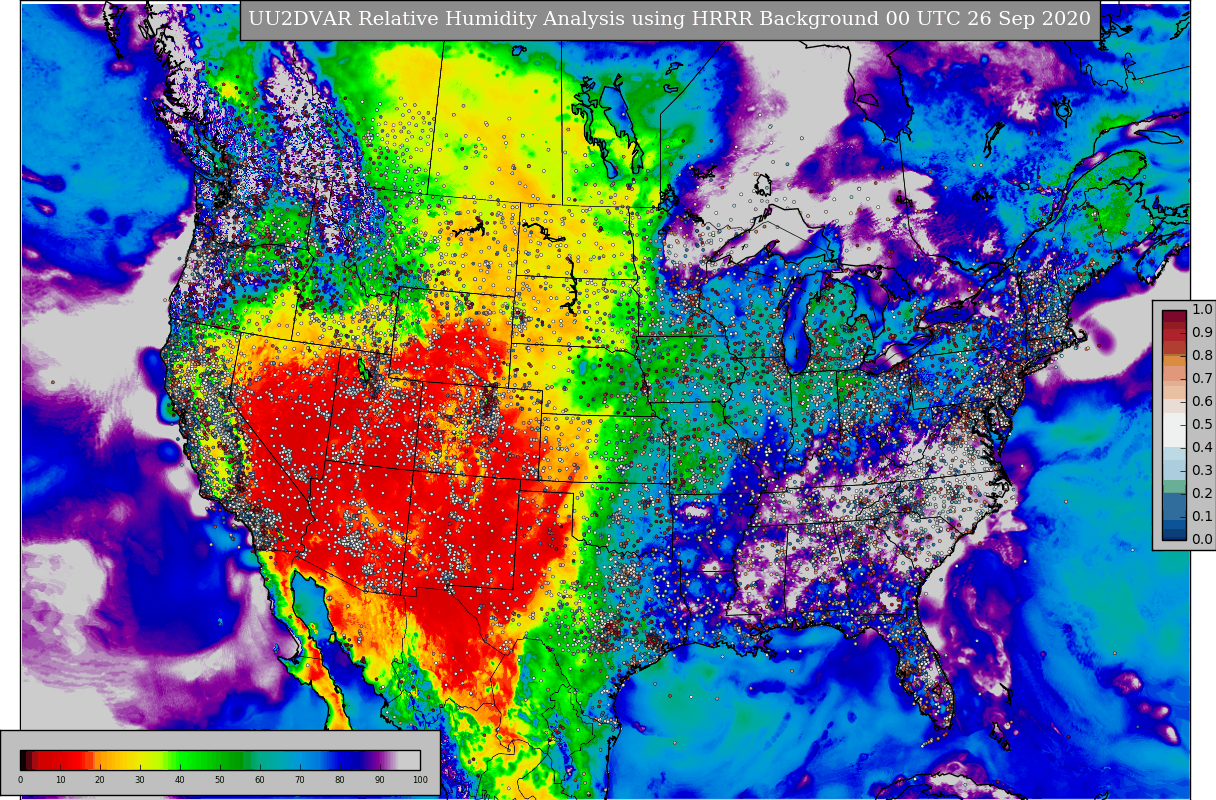This screenshot has width=1216, height=800.
Task: Click the black end of humidity colorbar
Action: 24,760
